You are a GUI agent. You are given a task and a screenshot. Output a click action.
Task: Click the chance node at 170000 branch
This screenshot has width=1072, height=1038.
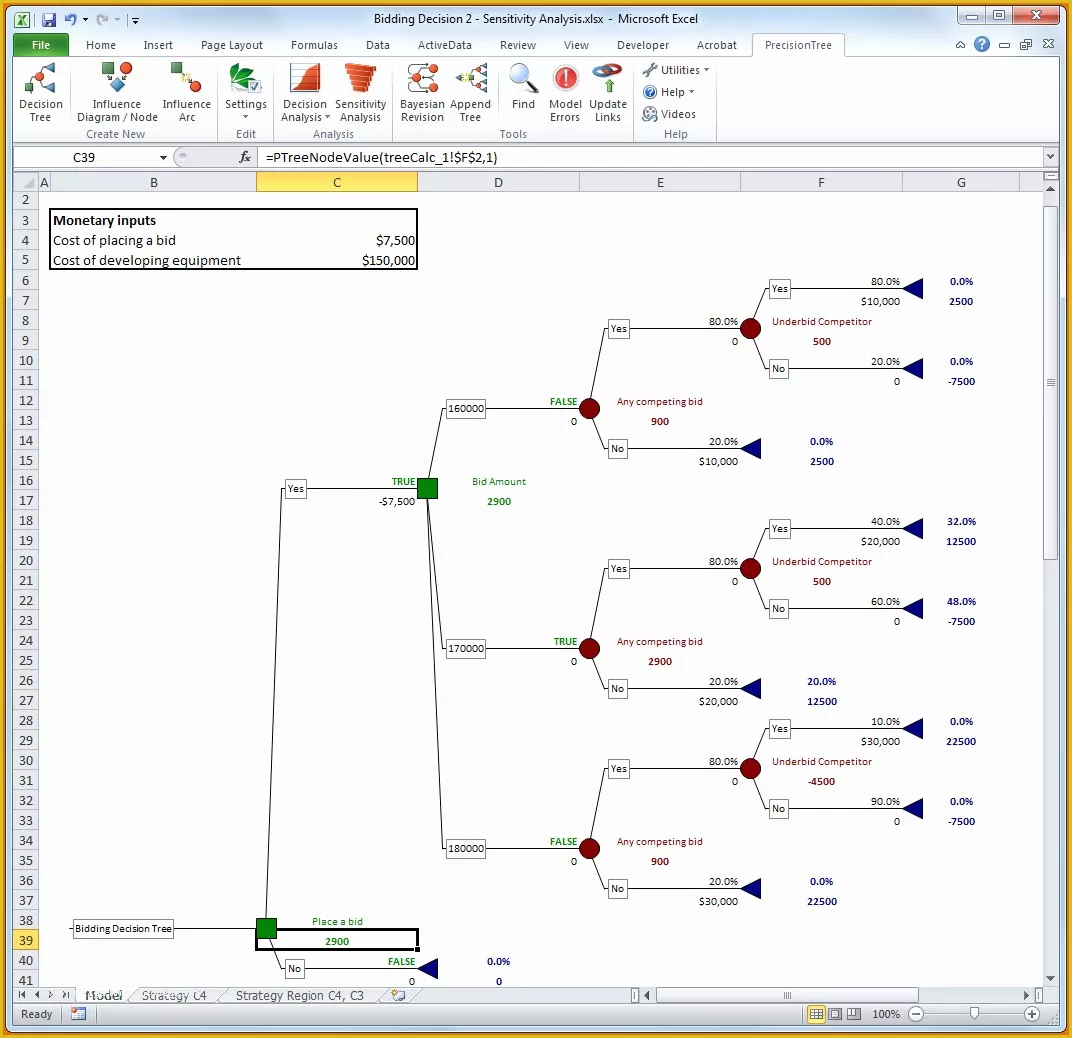[x=589, y=648]
